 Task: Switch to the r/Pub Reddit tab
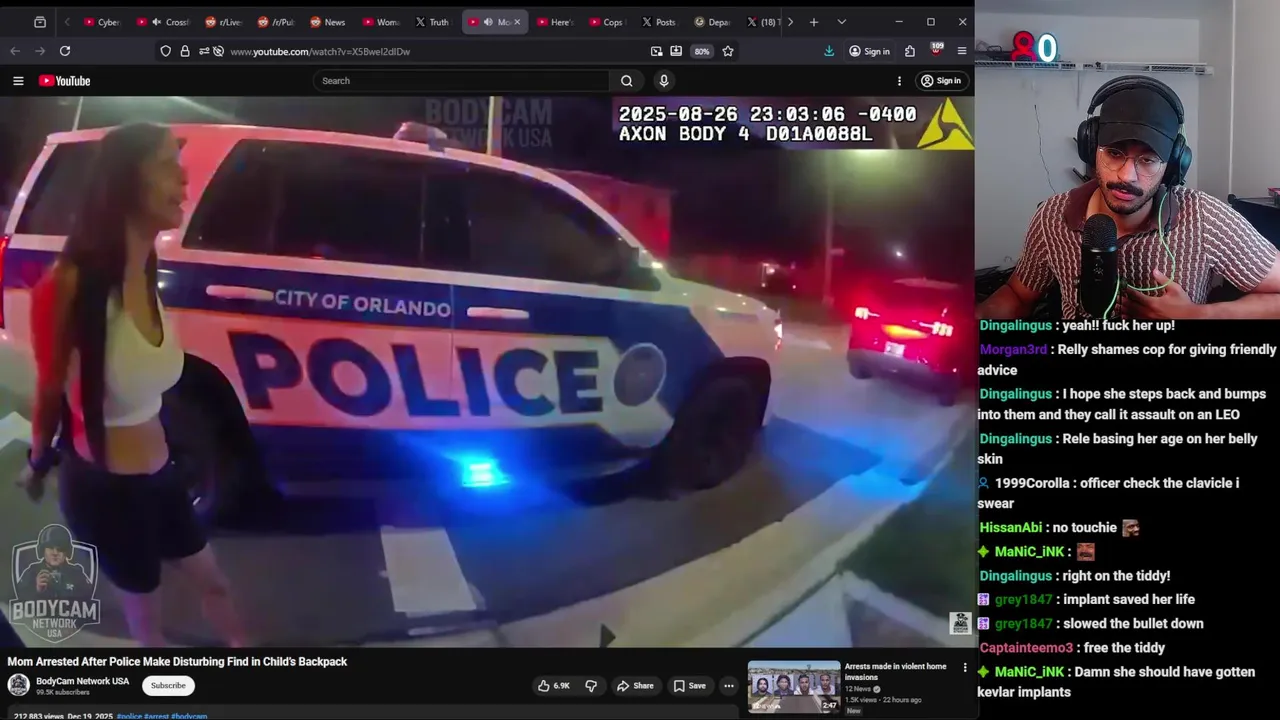(x=276, y=22)
